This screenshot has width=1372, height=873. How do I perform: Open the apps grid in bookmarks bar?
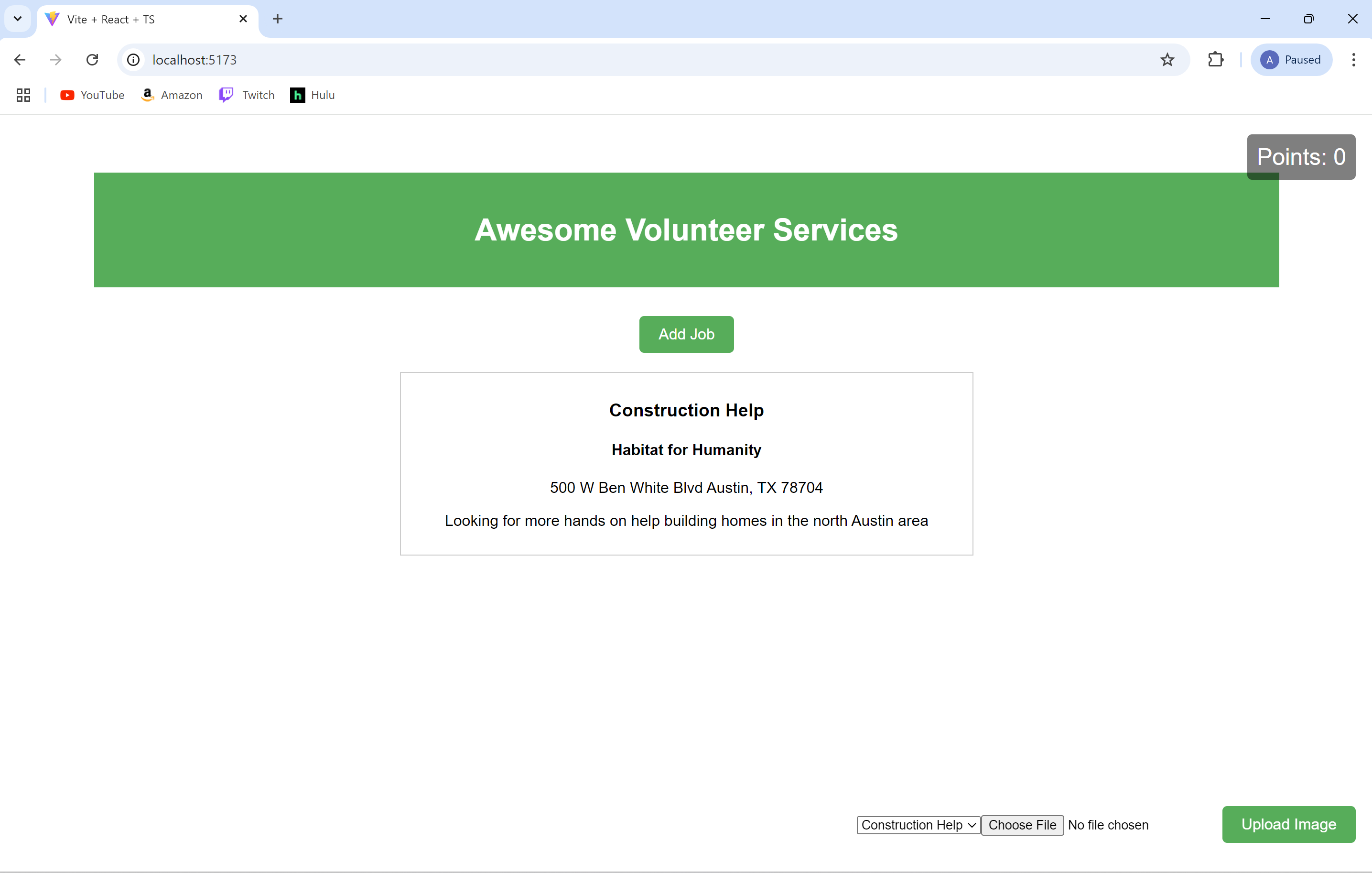[23, 95]
